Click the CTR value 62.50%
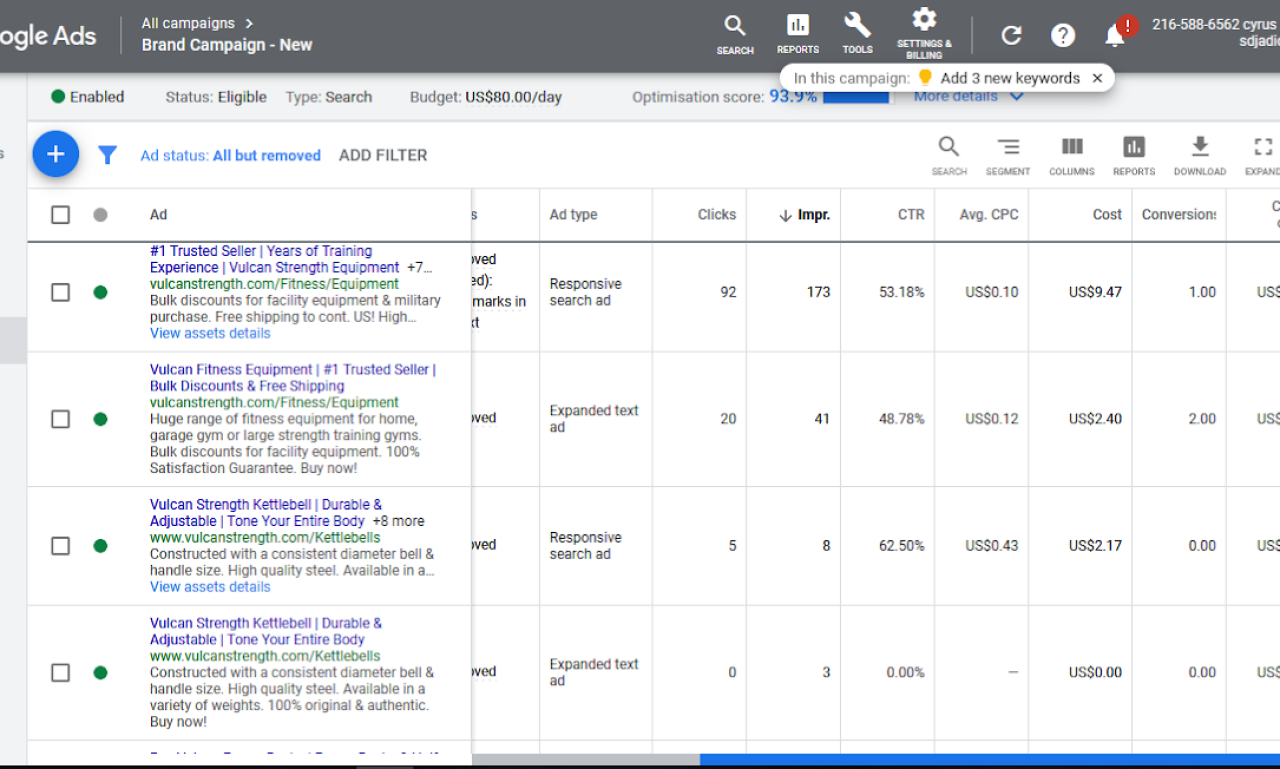The height and width of the screenshot is (769, 1280). [x=902, y=546]
